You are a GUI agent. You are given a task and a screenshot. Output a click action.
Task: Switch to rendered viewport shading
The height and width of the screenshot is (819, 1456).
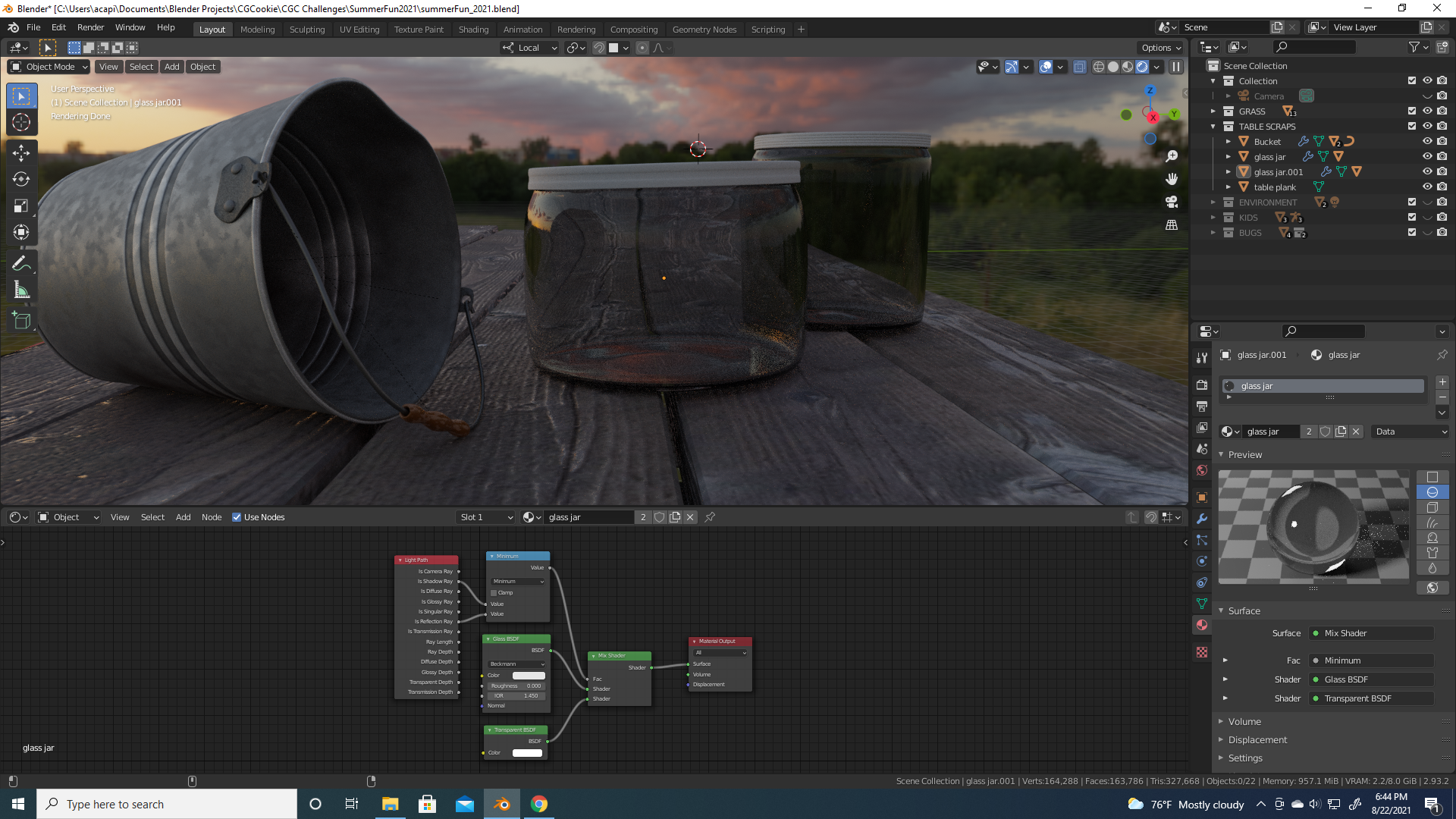click(x=1142, y=67)
